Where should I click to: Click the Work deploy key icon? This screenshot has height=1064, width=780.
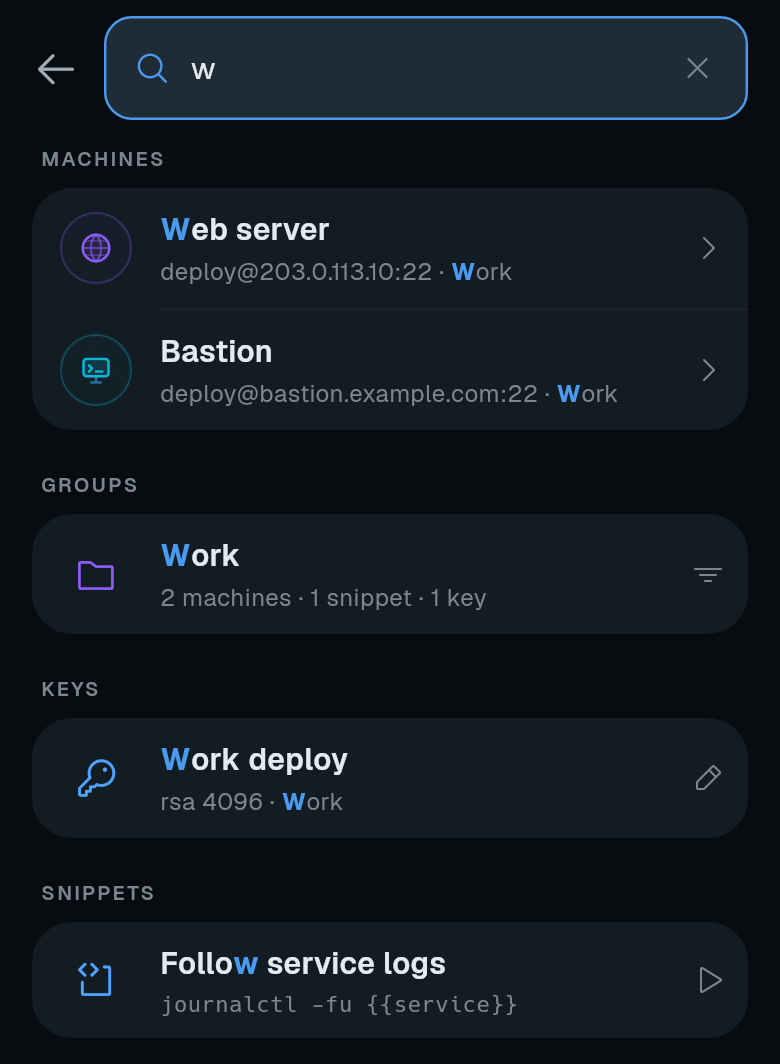coord(96,778)
